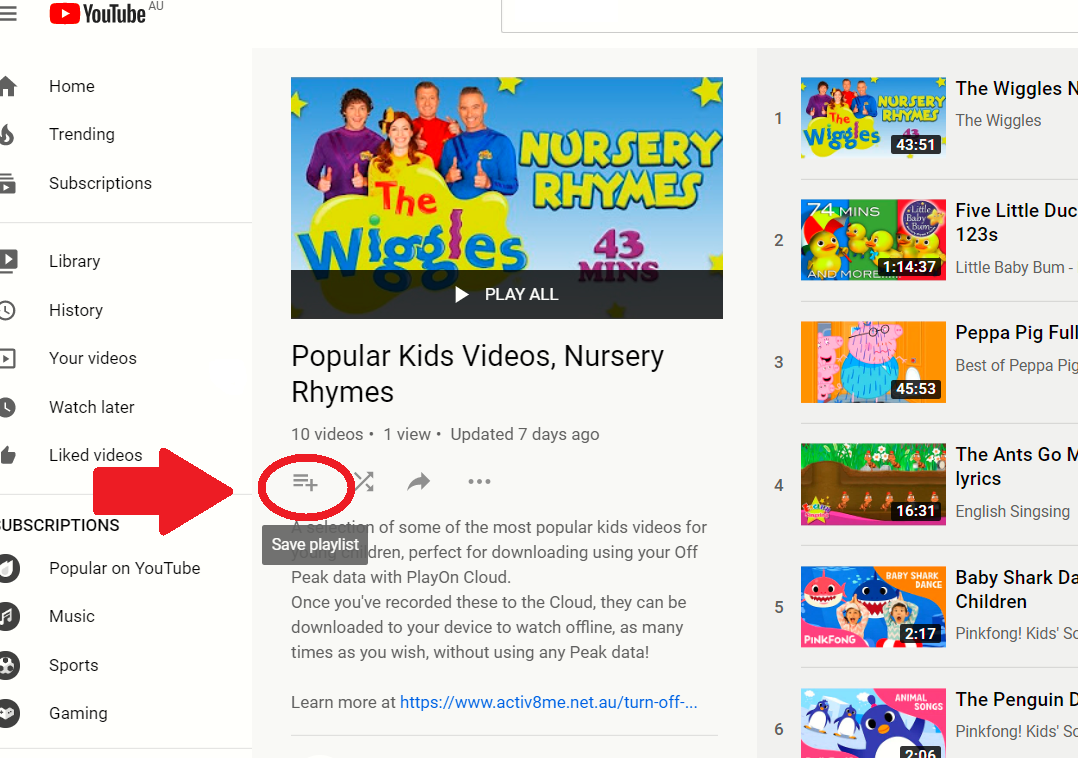Click 'Updated 7 days ago' text
This screenshot has width=1078, height=758.
pyautogui.click(x=525, y=434)
